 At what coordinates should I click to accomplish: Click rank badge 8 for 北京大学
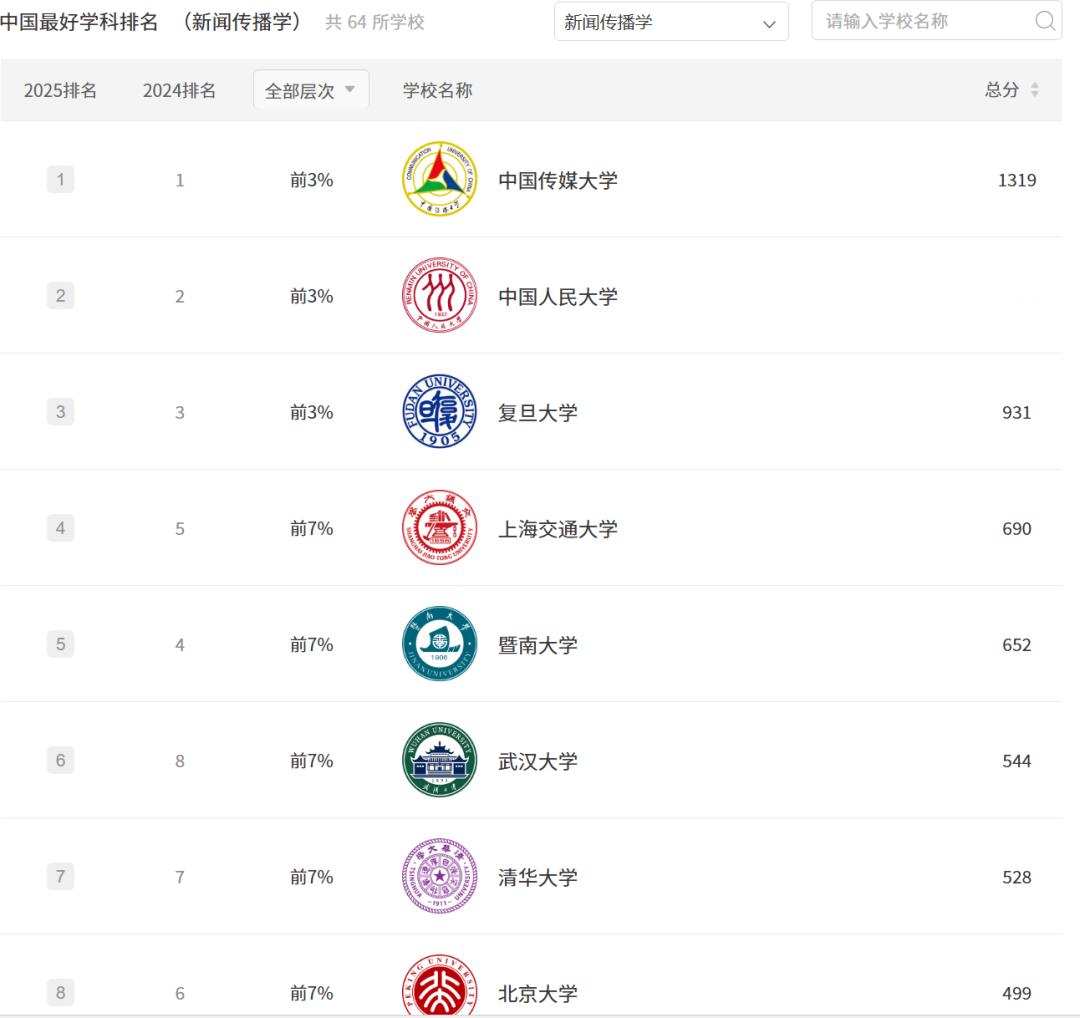point(61,993)
